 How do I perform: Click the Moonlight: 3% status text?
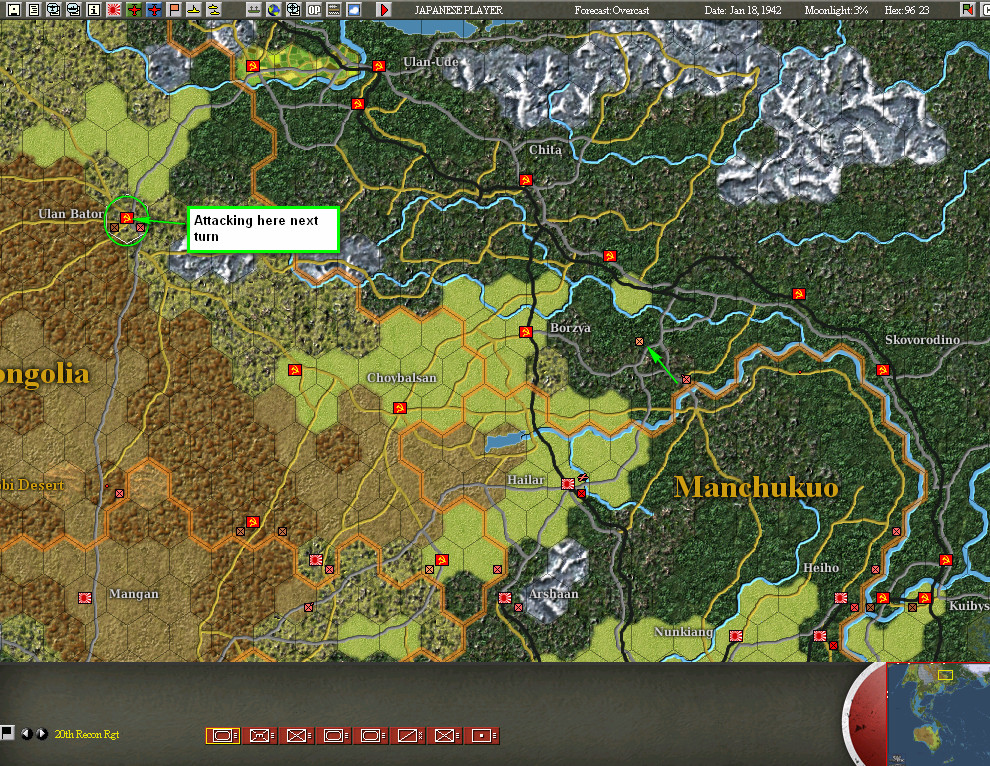[x=836, y=10]
